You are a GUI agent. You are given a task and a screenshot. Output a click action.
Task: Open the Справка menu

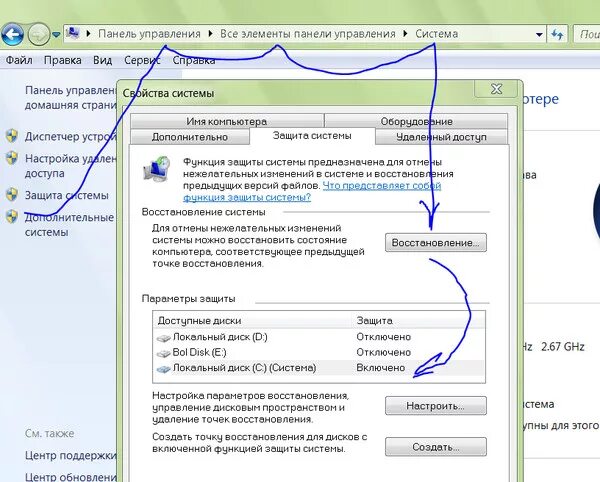point(194,60)
